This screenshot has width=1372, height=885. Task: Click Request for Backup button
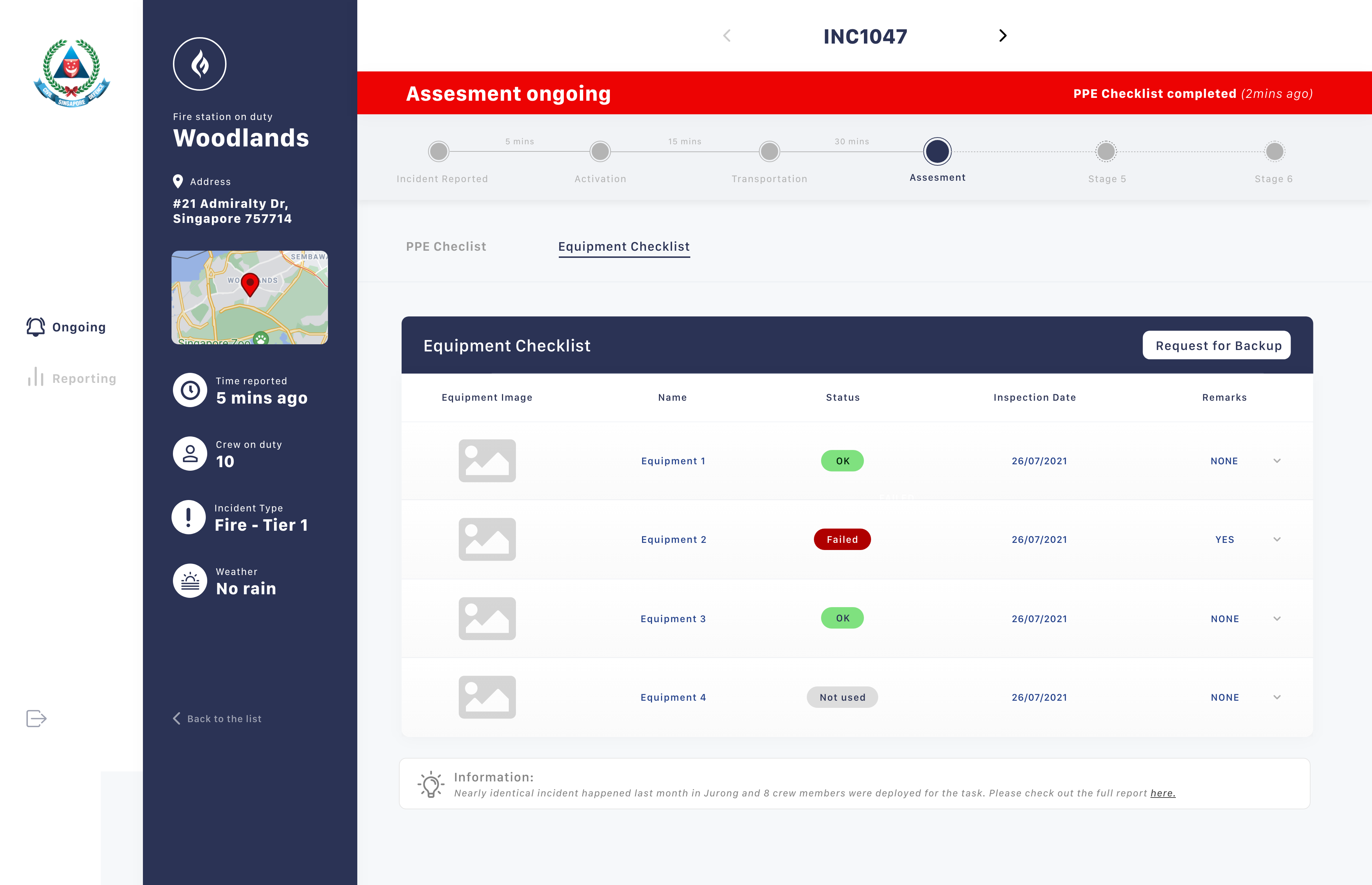pos(1217,345)
